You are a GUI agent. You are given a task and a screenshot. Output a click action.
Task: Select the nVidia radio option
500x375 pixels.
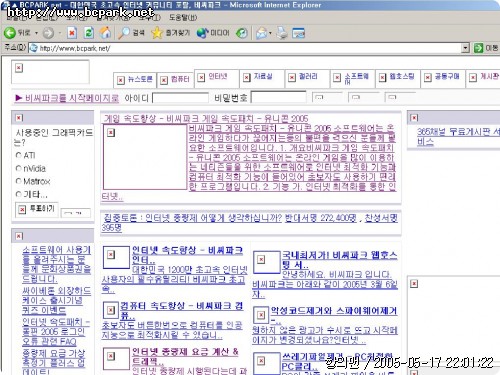click(x=18, y=168)
